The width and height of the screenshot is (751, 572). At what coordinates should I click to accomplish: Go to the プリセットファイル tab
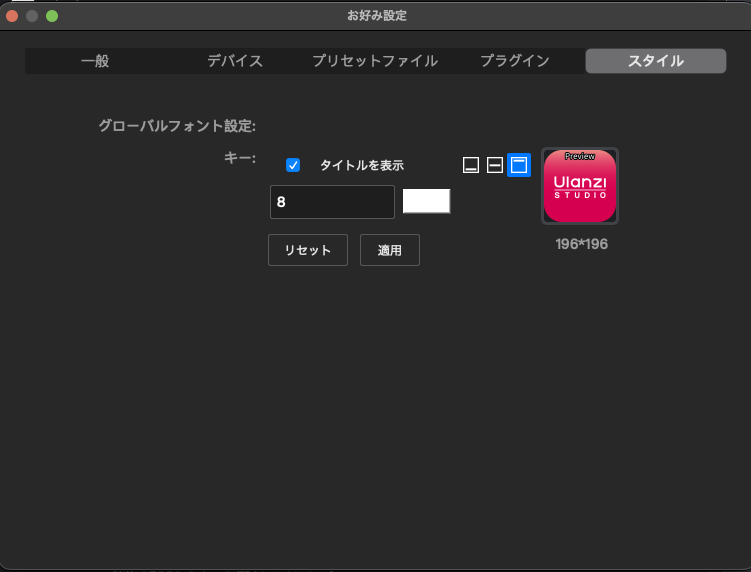pos(375,61)
